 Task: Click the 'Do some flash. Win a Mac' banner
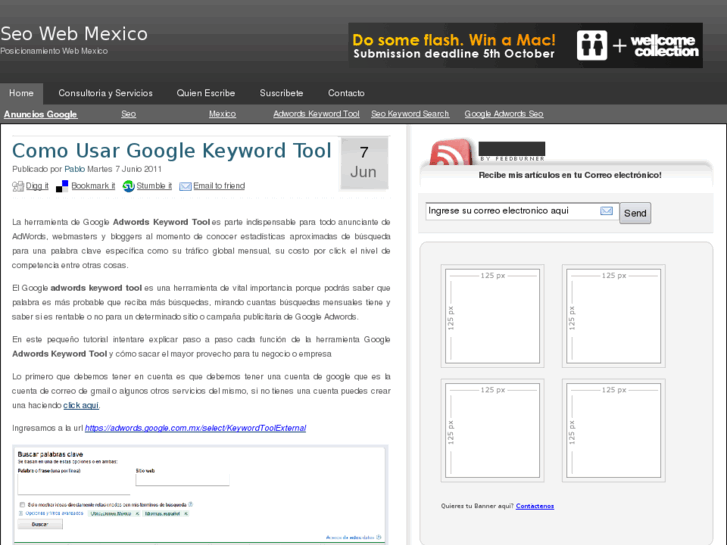[x=525, y=45]
